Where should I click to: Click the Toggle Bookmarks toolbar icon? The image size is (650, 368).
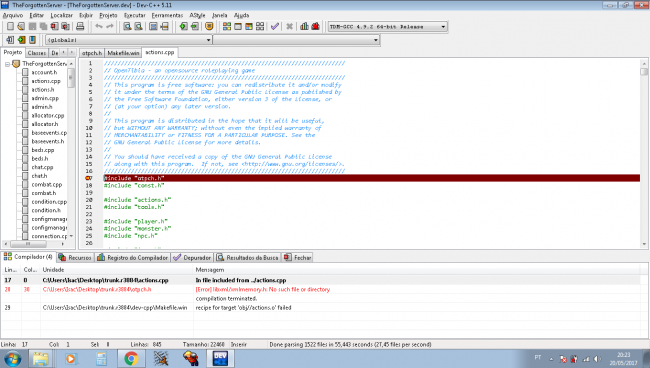click(21, 40)
